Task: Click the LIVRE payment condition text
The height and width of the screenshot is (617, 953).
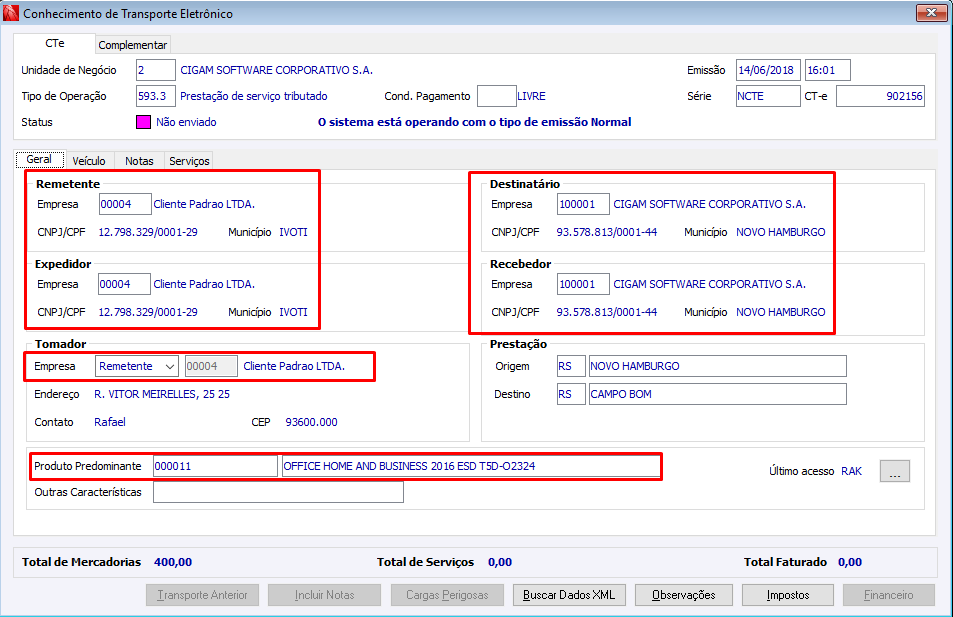Action: [531, 96]
